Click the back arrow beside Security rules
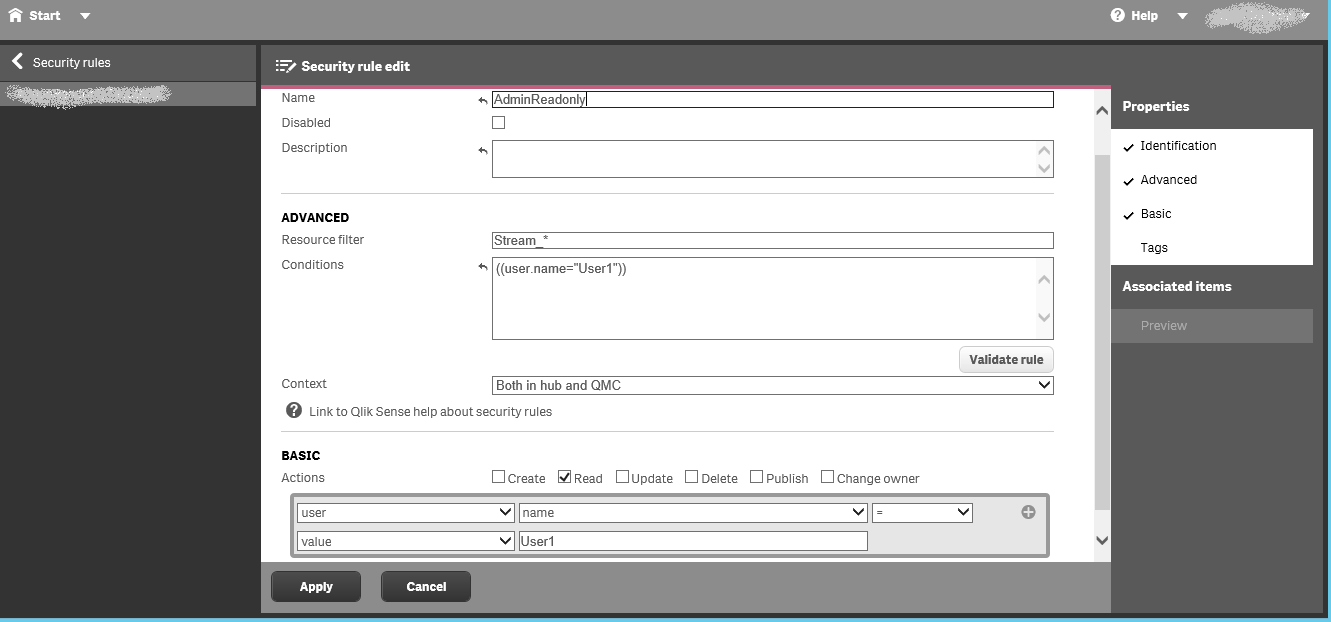This screenshot has width=1331, height=622. coord(17,62)
